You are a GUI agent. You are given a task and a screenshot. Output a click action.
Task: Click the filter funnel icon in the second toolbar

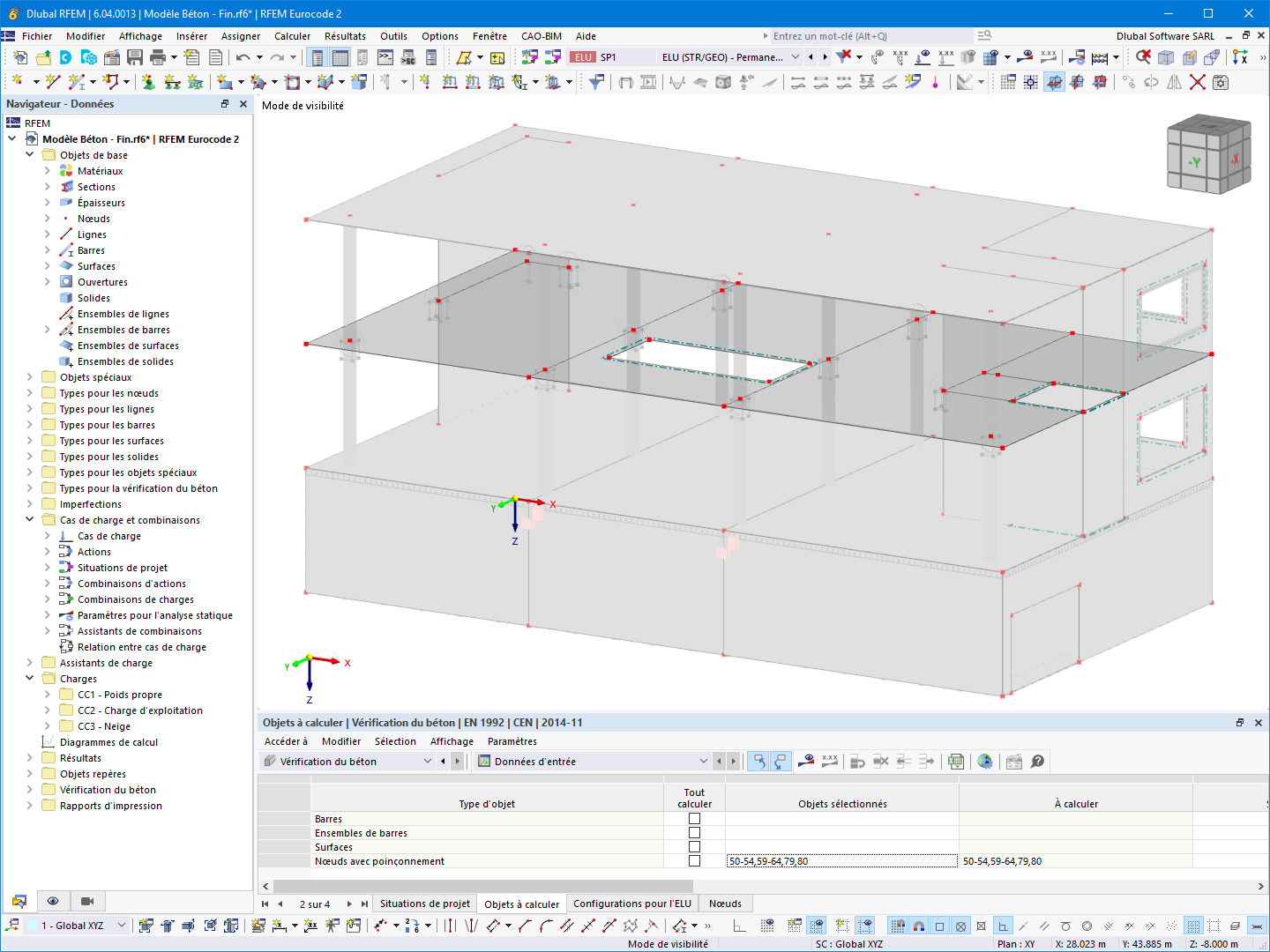click(x=596, y=82)
